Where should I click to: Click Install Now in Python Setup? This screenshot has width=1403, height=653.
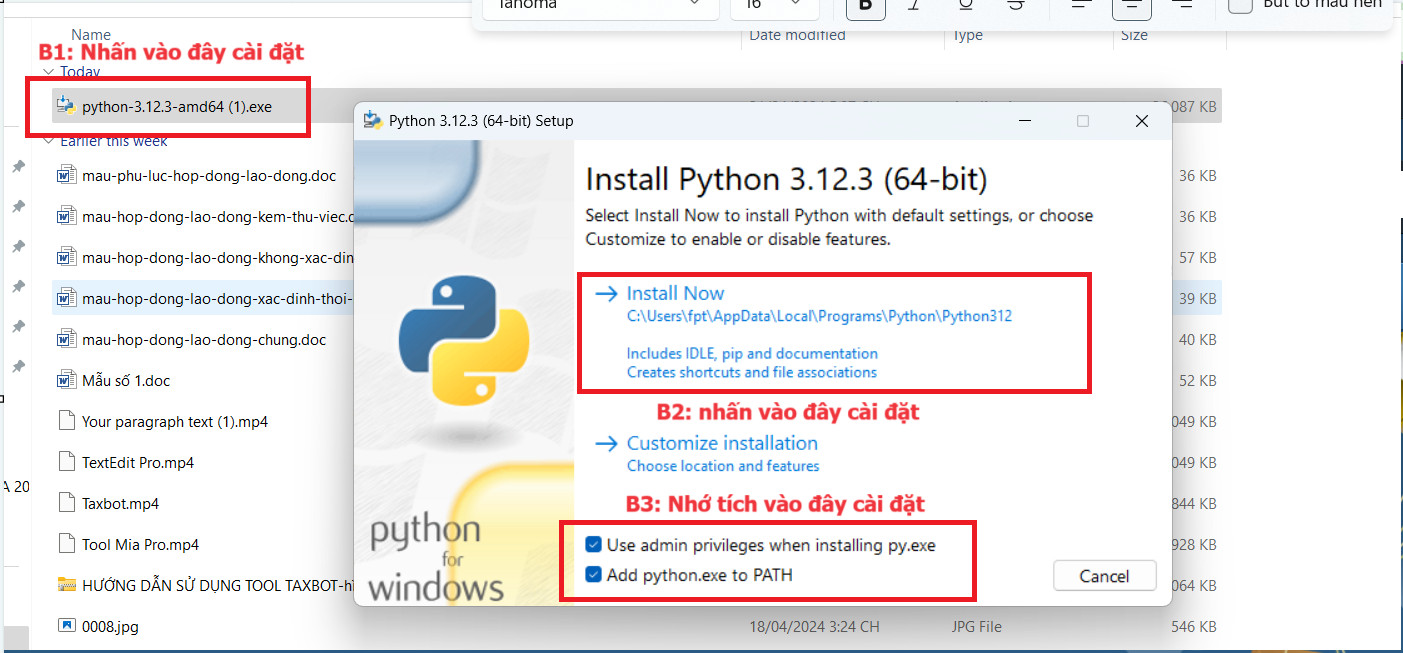(675, 293)
